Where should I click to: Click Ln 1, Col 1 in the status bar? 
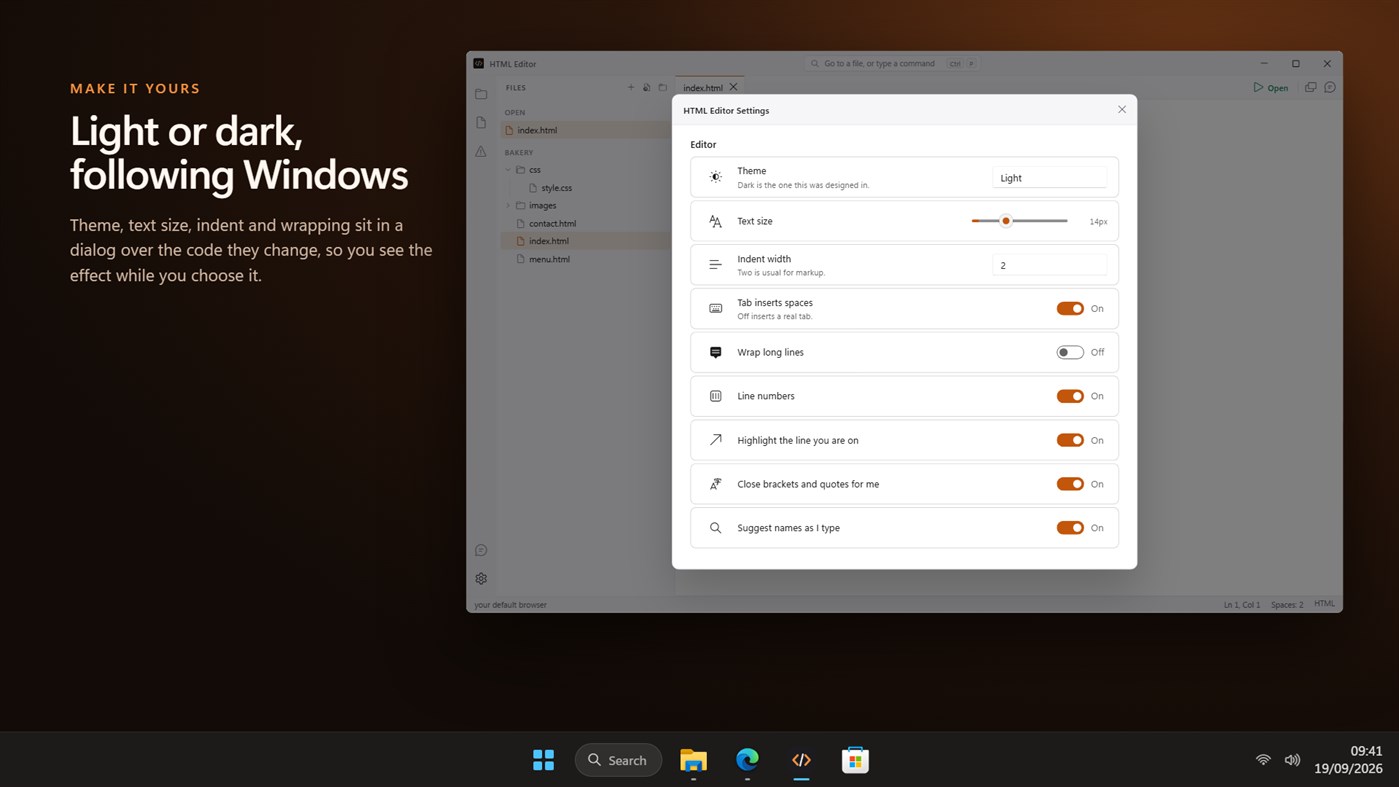[1242, 605]
